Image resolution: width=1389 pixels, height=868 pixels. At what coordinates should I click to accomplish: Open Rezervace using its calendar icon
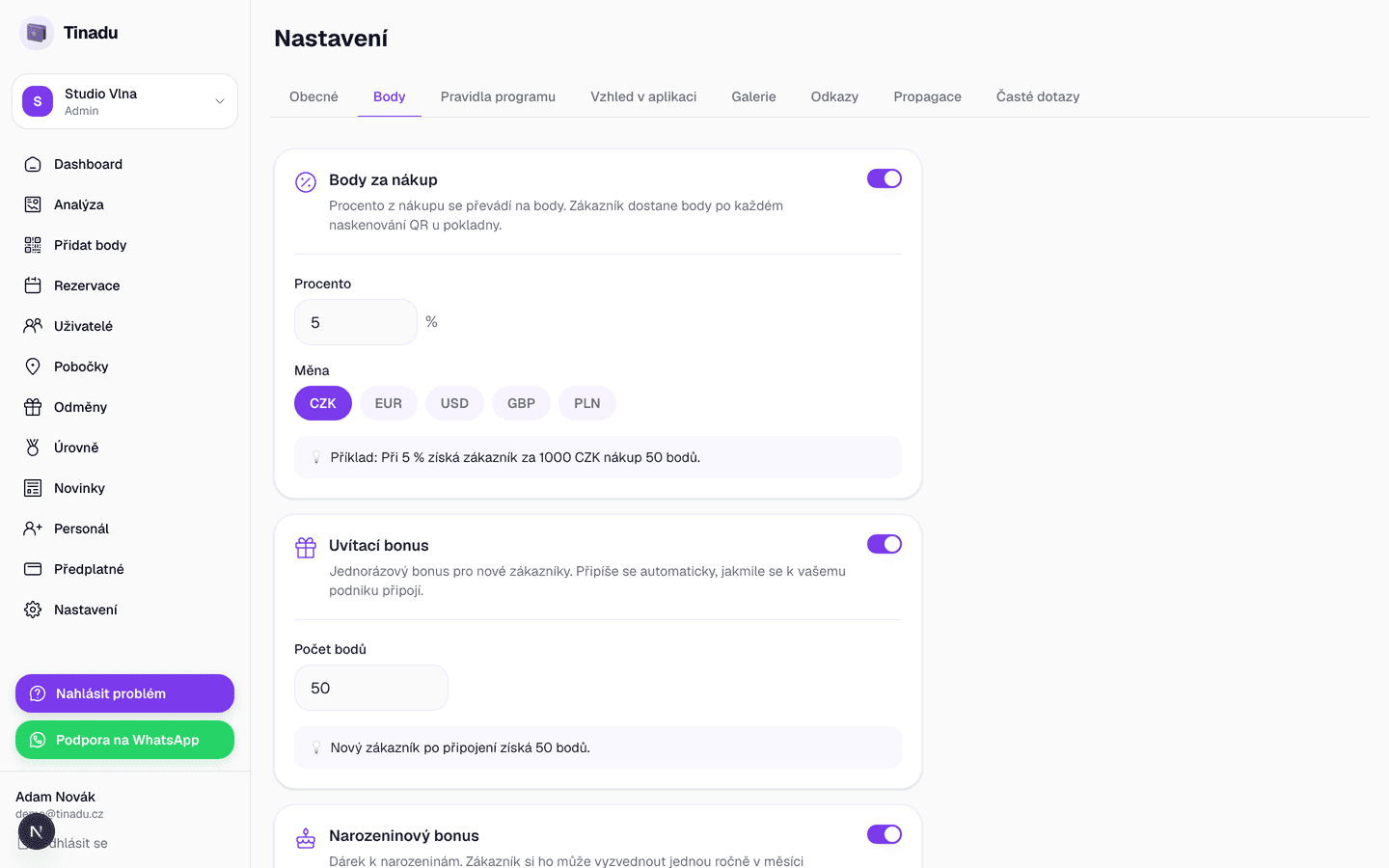click(33, 285)
